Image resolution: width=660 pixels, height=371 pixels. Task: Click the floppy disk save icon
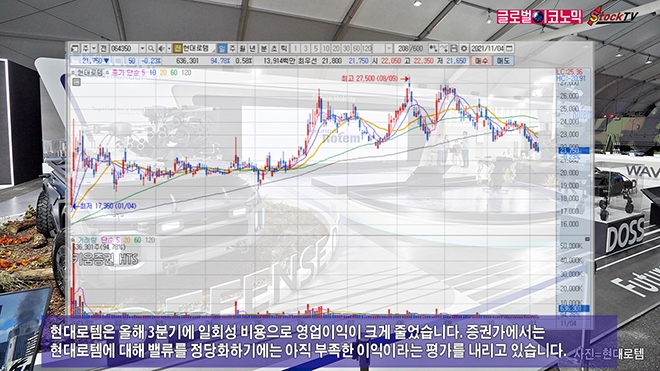pyautogui.click(x=454, y=48)
